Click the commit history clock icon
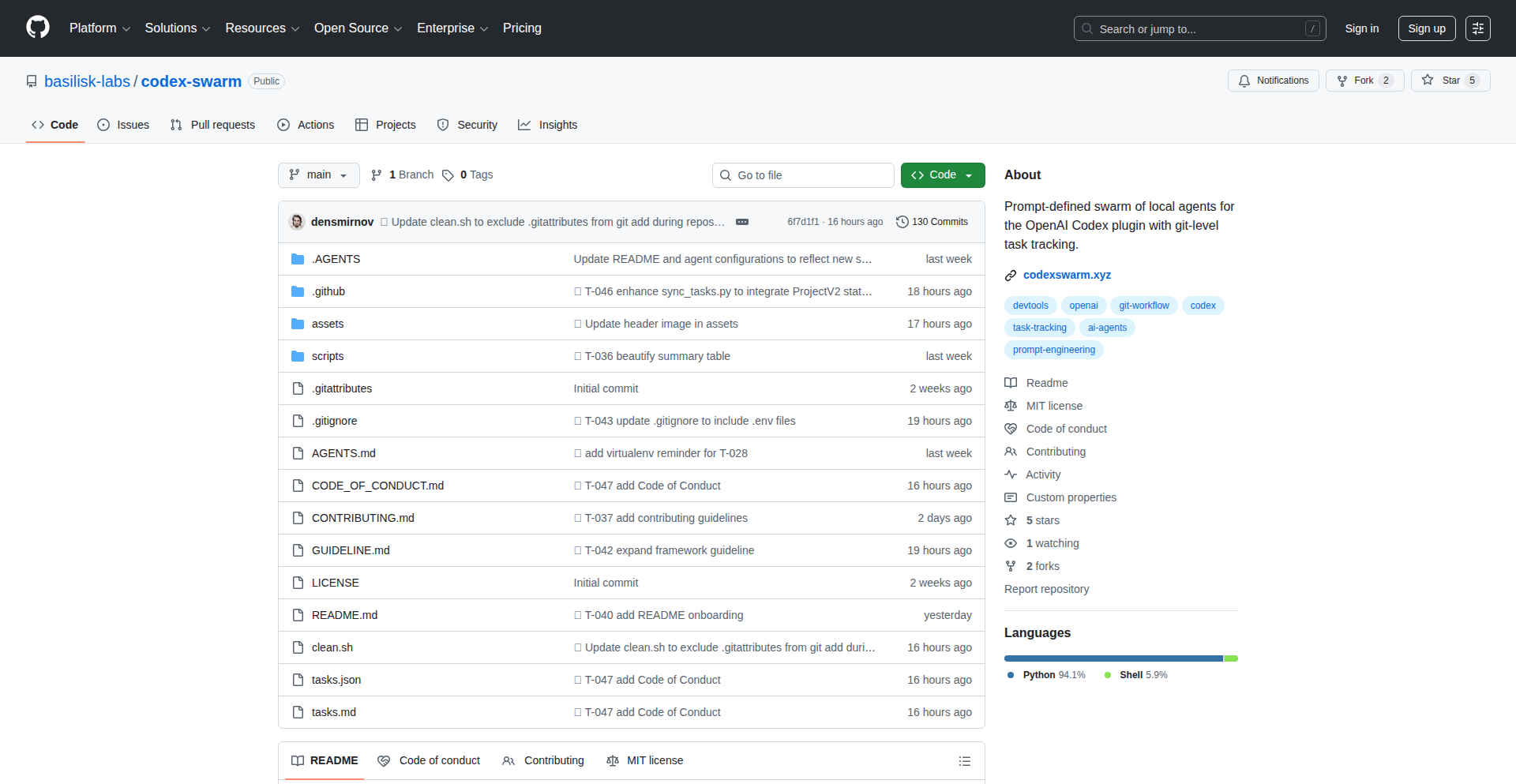 902,222
